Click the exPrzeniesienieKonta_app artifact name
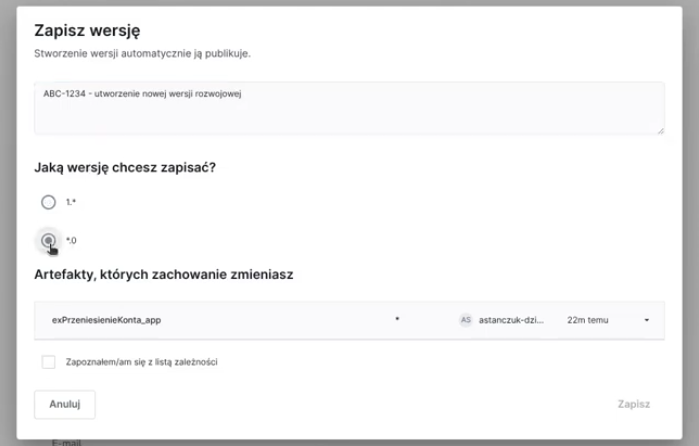The image size is (699, 446). pyautogui.click(x=105, y=320)
